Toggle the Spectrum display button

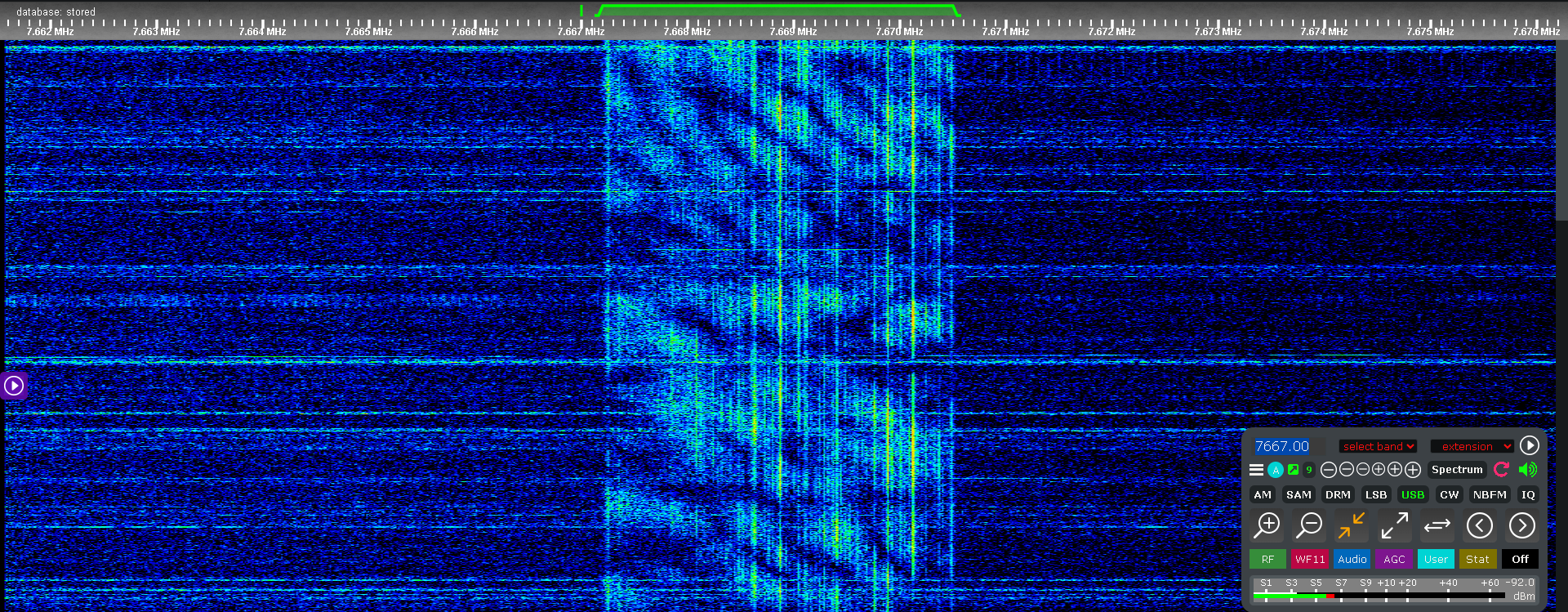pos(1457,470)
